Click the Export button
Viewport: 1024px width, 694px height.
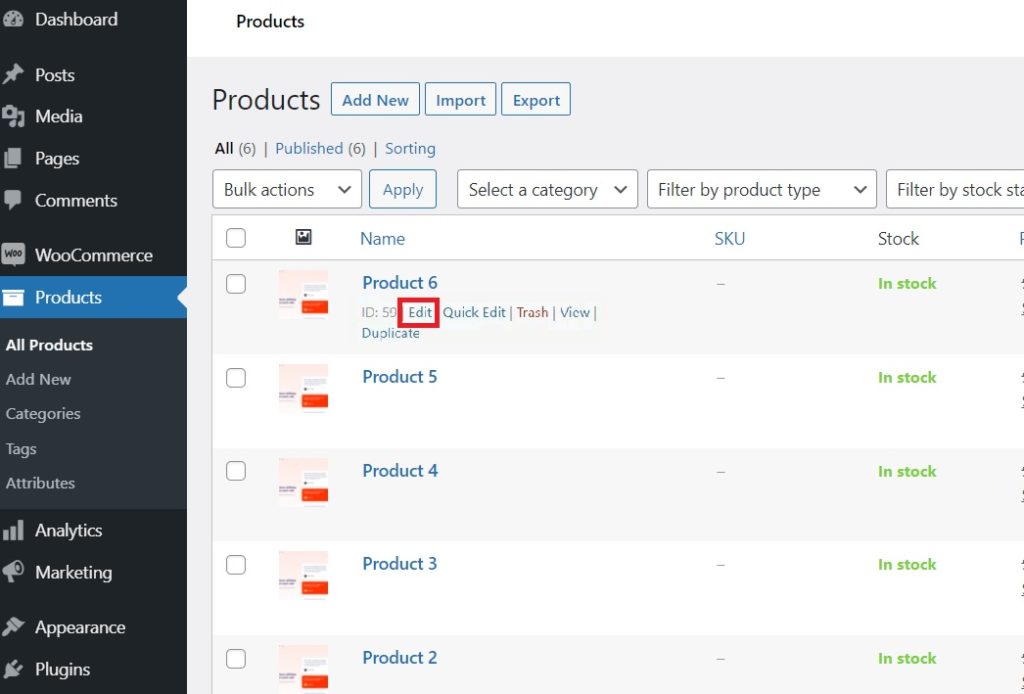(536, 99)
